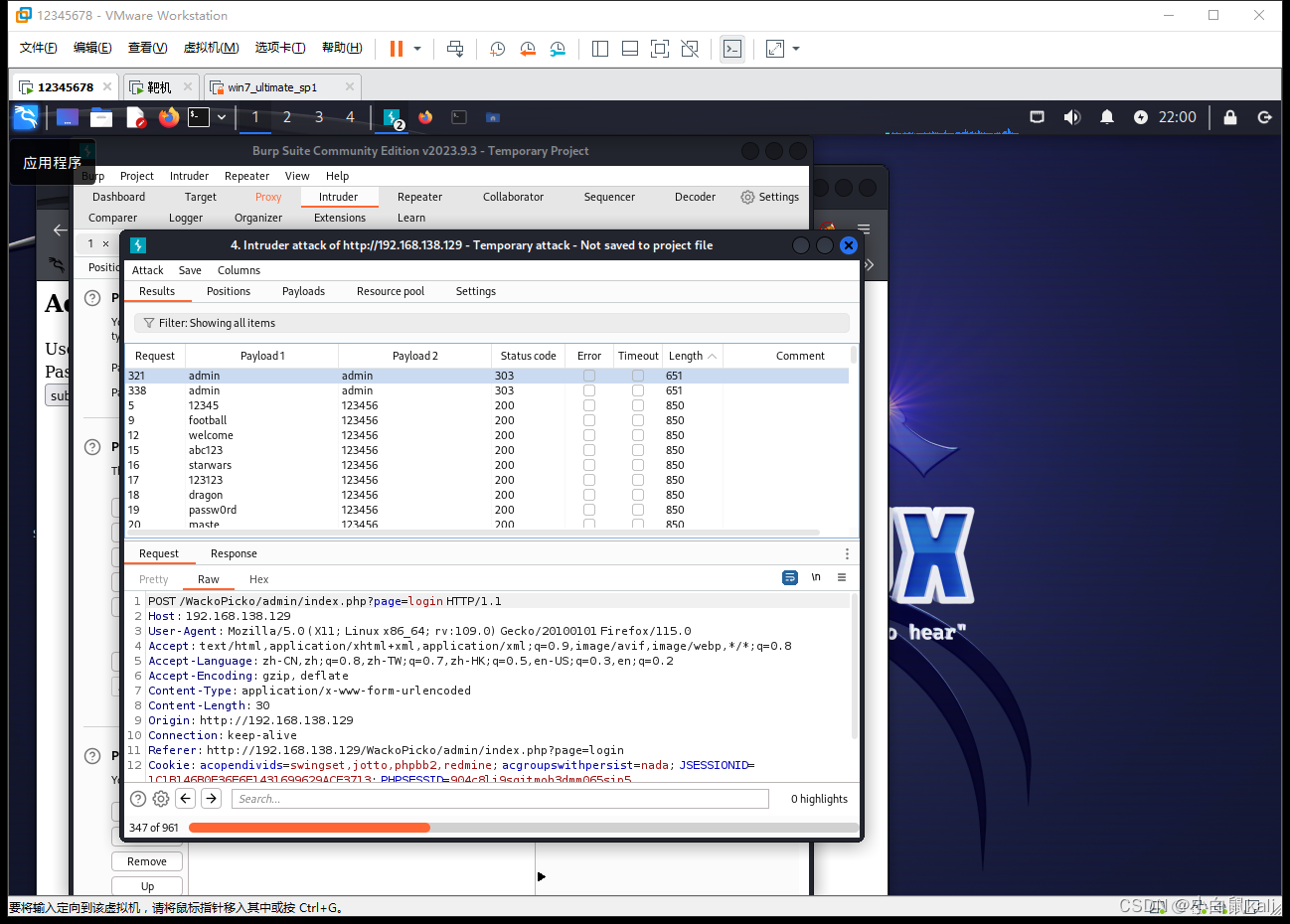Toggle show non-printable characters \n icon
This screenshot has width=1290, height=924.
[816, 577]
